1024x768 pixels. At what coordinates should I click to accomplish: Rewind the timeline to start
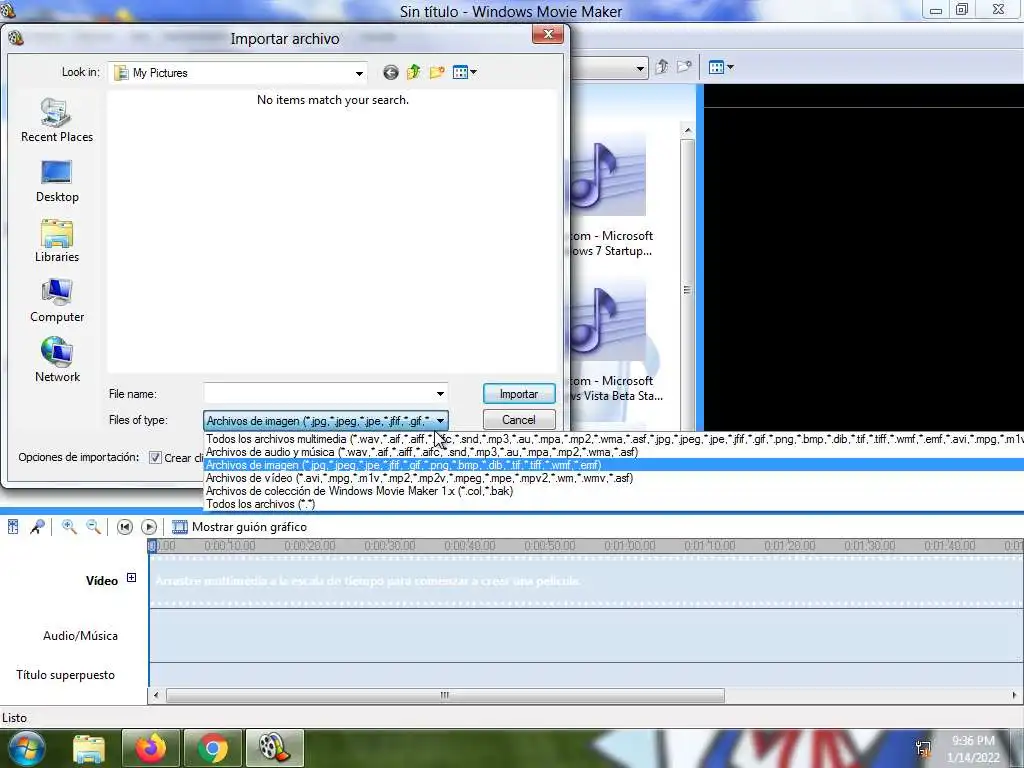124,527
